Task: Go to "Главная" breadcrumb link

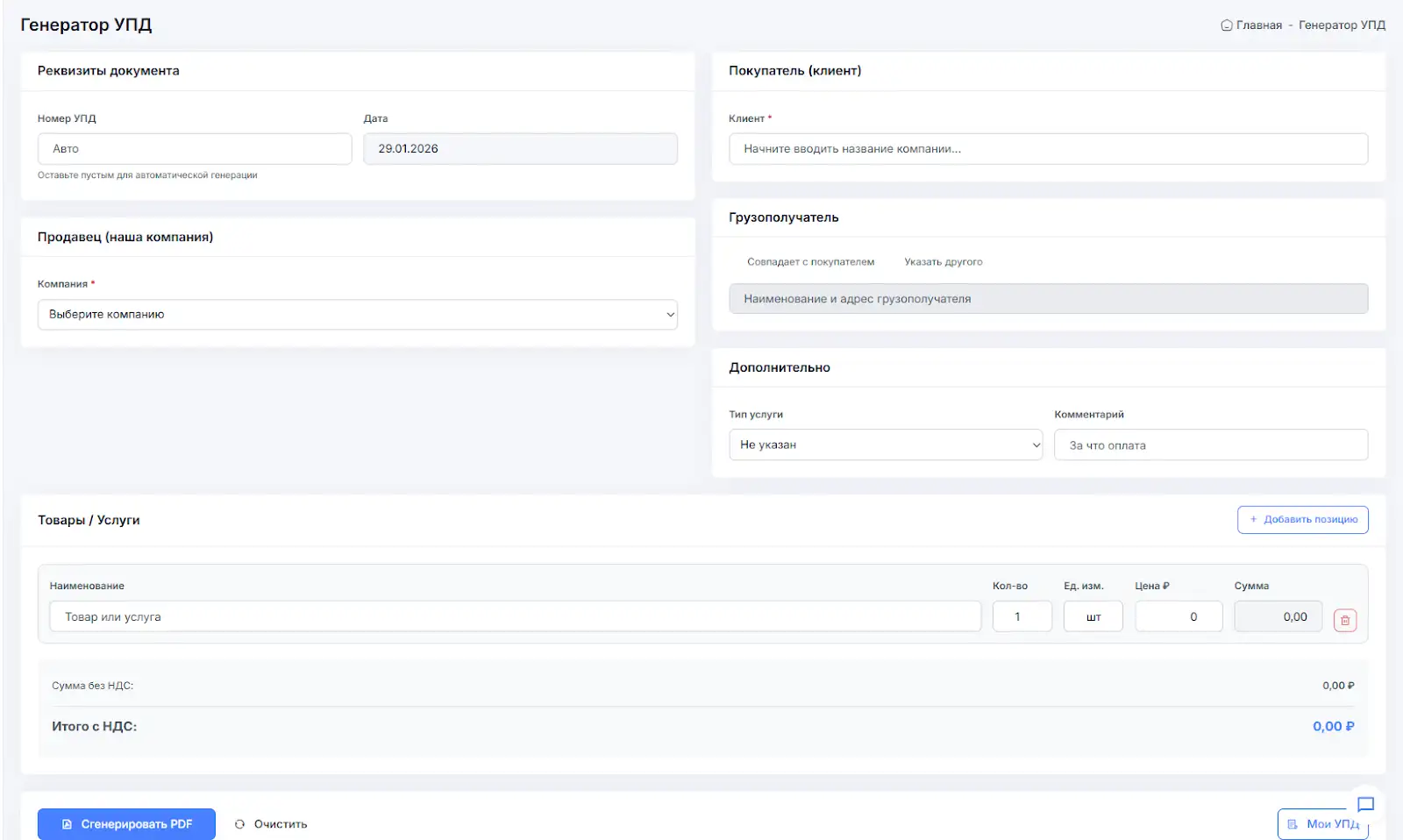Action: tap(1258, 25)
